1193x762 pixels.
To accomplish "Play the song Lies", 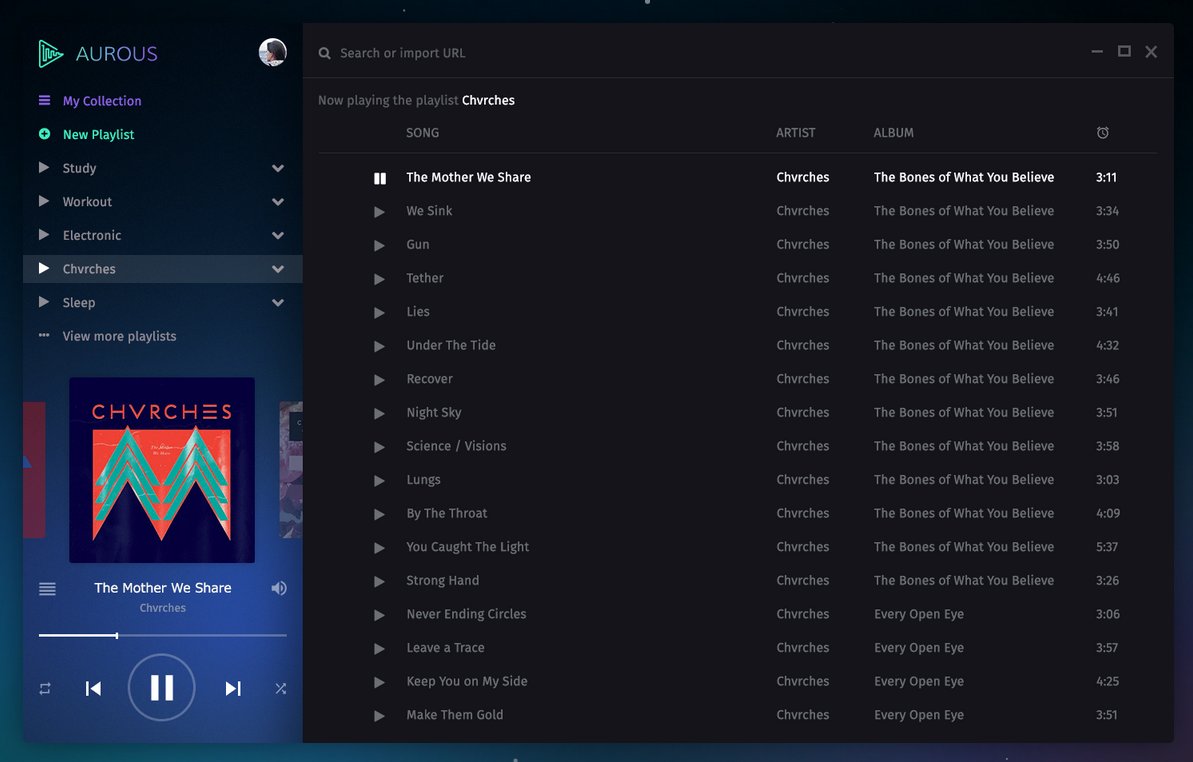I will point(379,312).
